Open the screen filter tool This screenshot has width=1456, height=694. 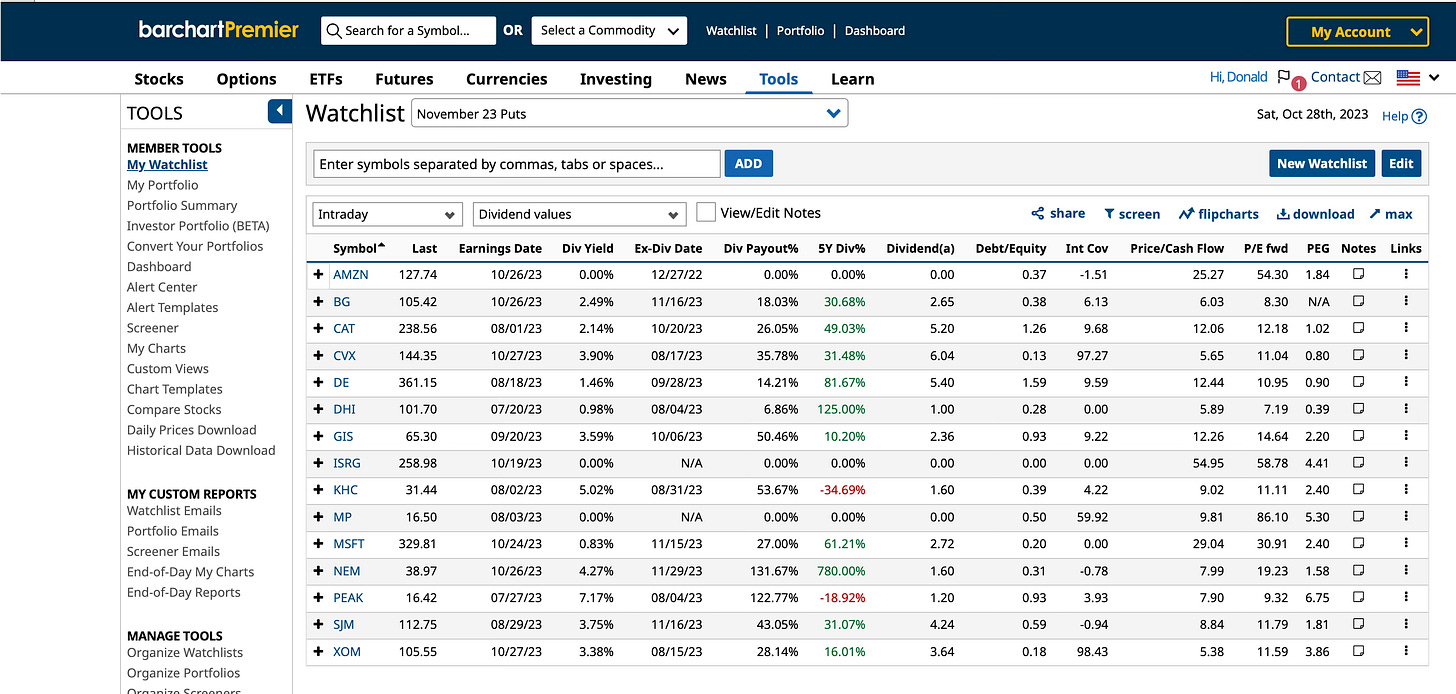(1132, 214)
